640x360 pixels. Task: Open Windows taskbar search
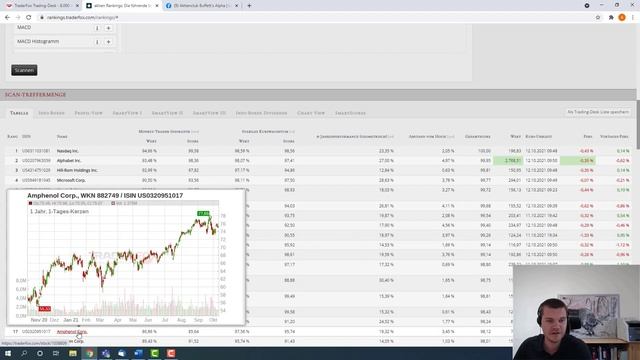point(24,353)
